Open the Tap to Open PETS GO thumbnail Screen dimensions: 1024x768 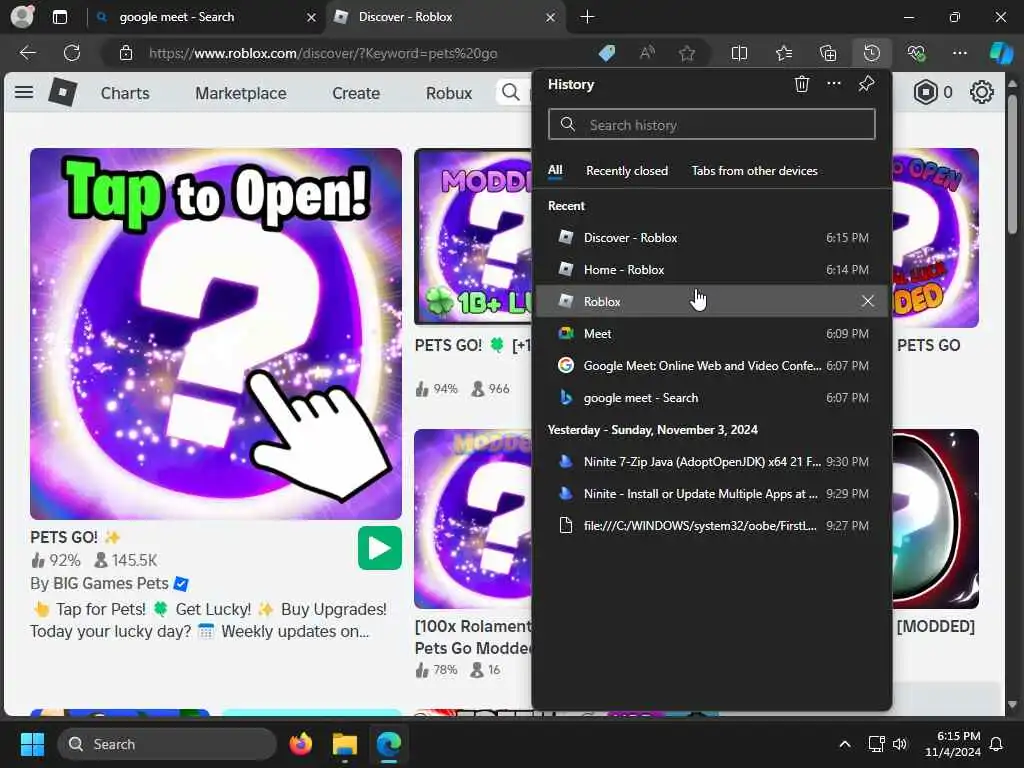click(x=216, y=334)
